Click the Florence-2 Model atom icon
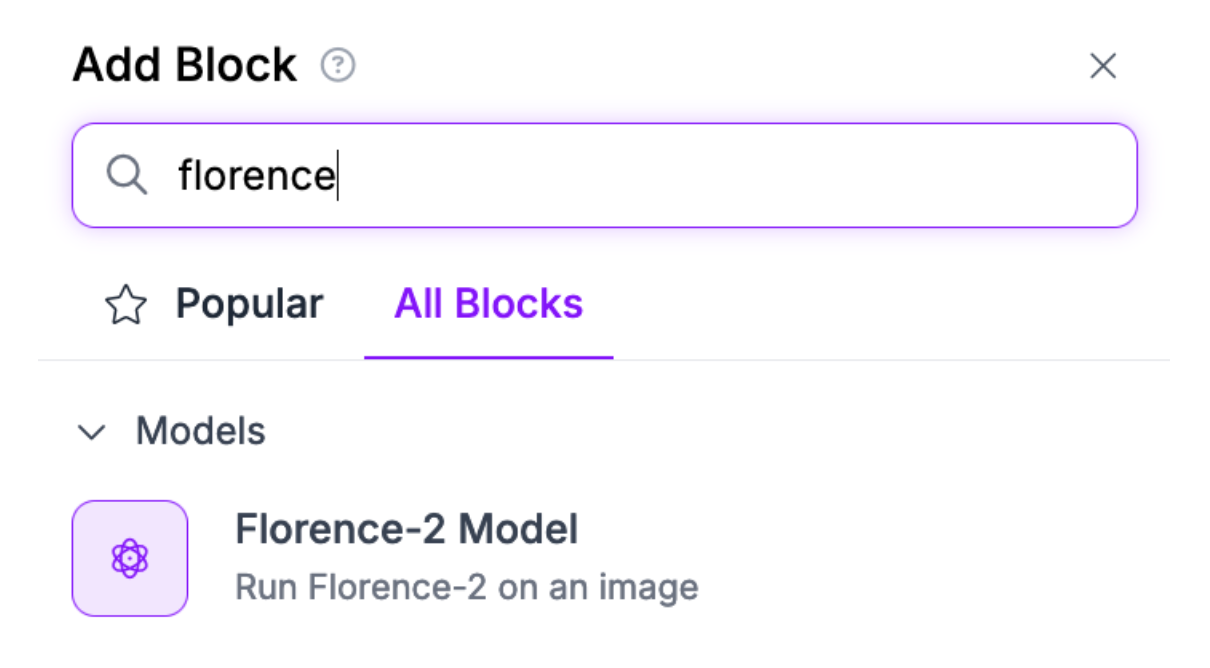The image size is (1210, 668). point(130,558)
